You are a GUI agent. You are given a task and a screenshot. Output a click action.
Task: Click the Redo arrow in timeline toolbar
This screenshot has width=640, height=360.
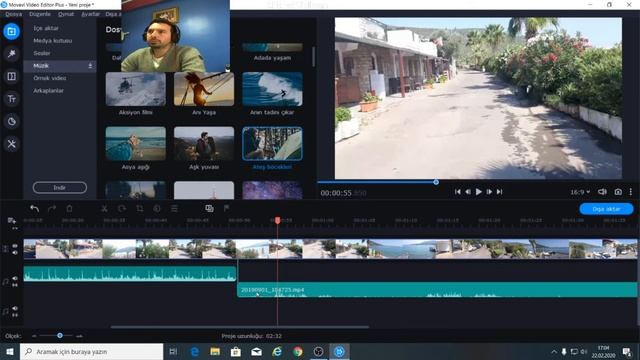coord(52,209)
